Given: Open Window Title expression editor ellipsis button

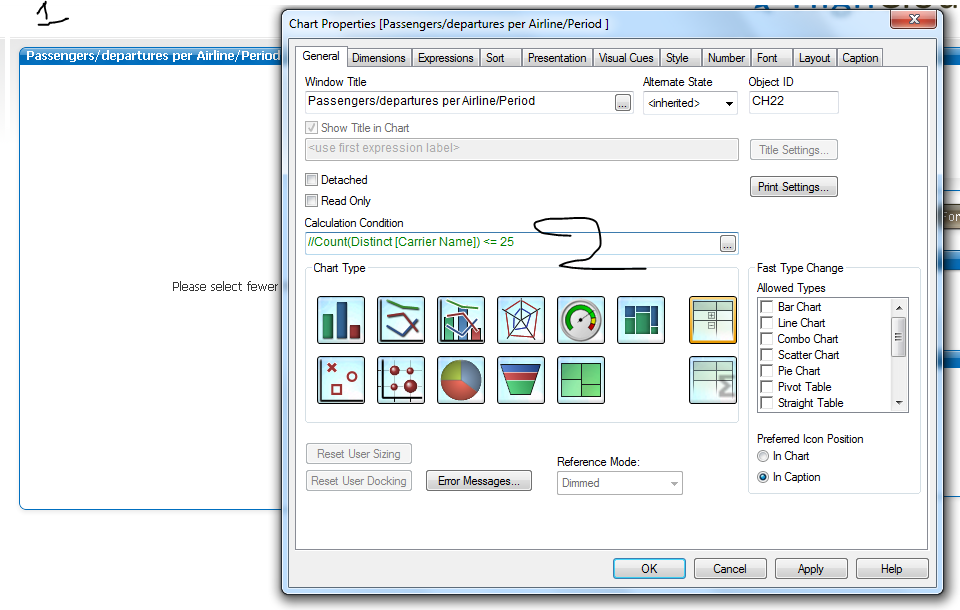Looking at the screenshot, I should click(x=623, y=103).
